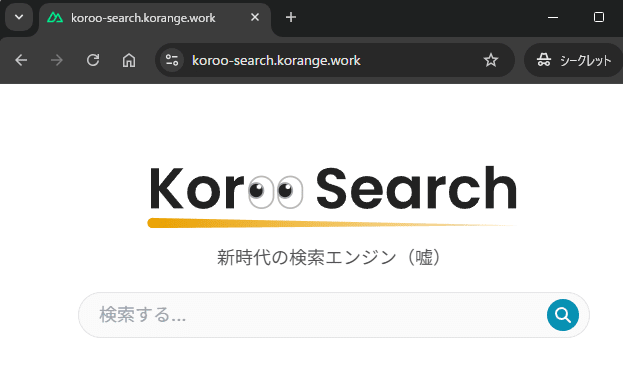The width and height of the screenshot is (623, 373).
Task: Select the koroo-search.korange.work tab
Action: 155,18
